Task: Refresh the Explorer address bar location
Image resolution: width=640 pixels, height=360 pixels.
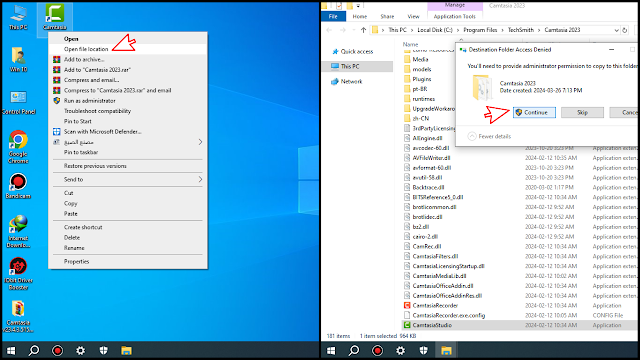Action: 624,30
